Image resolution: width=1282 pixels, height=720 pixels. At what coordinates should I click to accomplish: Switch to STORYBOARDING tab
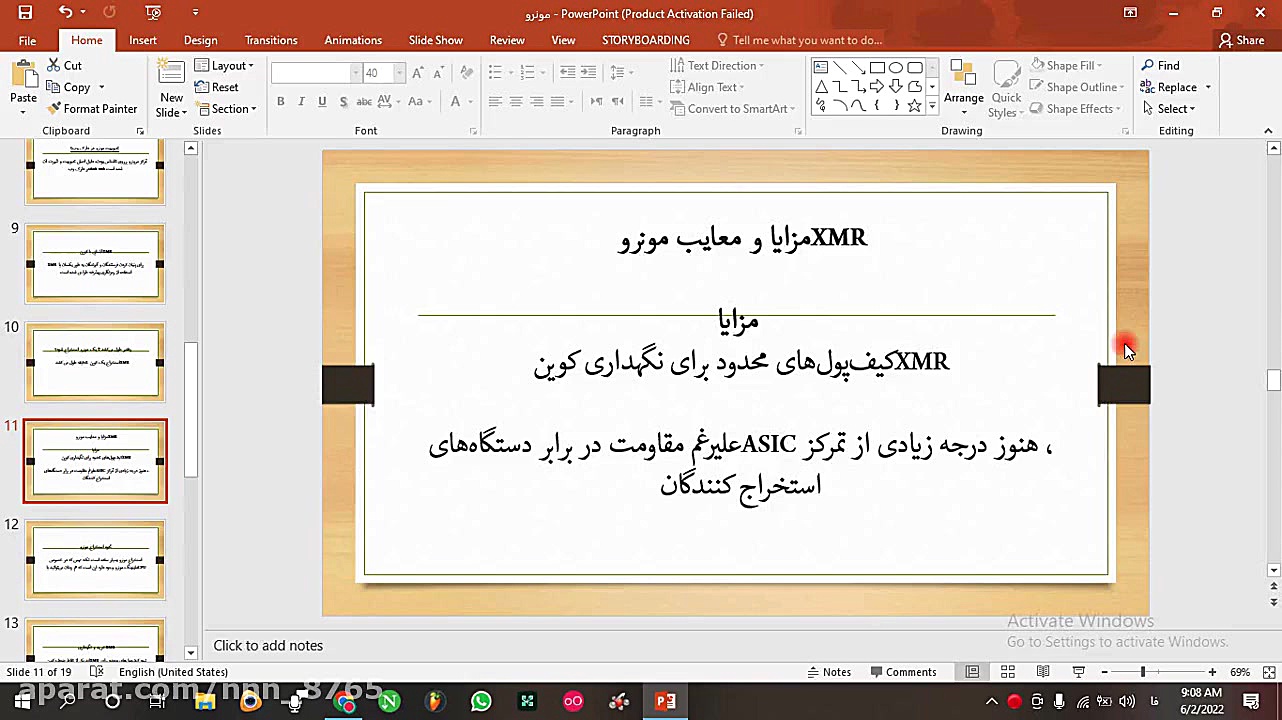tap(645, 40)
